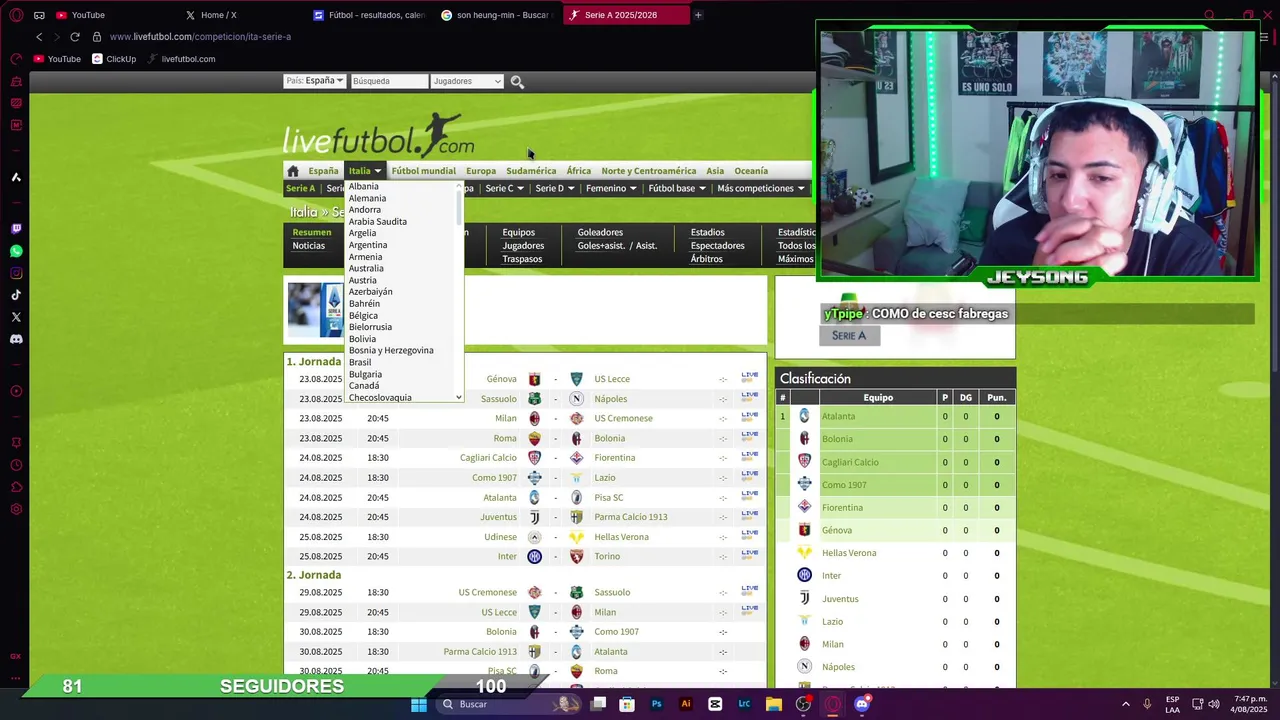Switch to the son heung-min Google tab
This screenshot has width=1280, height=720.
click(497, 15)
